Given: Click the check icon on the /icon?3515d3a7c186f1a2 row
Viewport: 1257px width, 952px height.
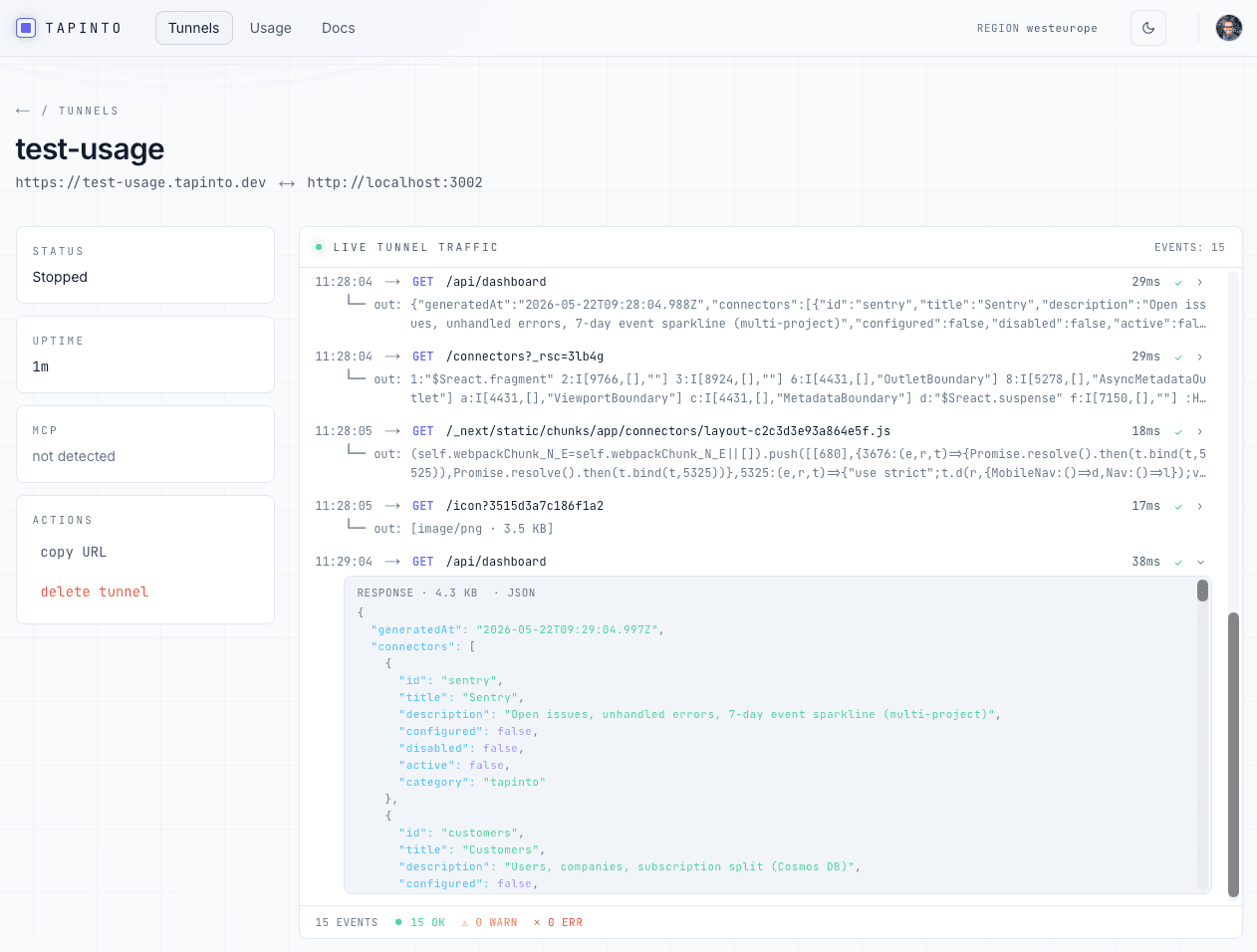Looking at the screenshot, I should point(1178,506).
